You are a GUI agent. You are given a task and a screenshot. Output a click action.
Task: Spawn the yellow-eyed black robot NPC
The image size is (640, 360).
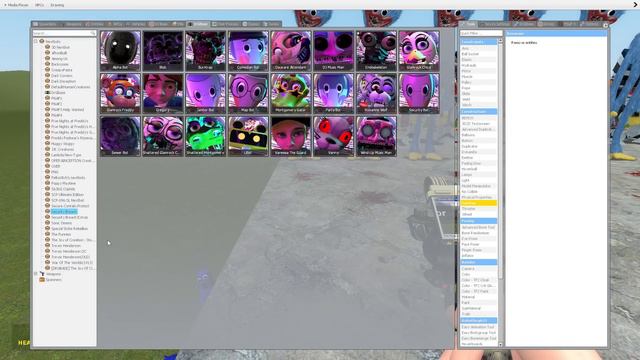248,136
